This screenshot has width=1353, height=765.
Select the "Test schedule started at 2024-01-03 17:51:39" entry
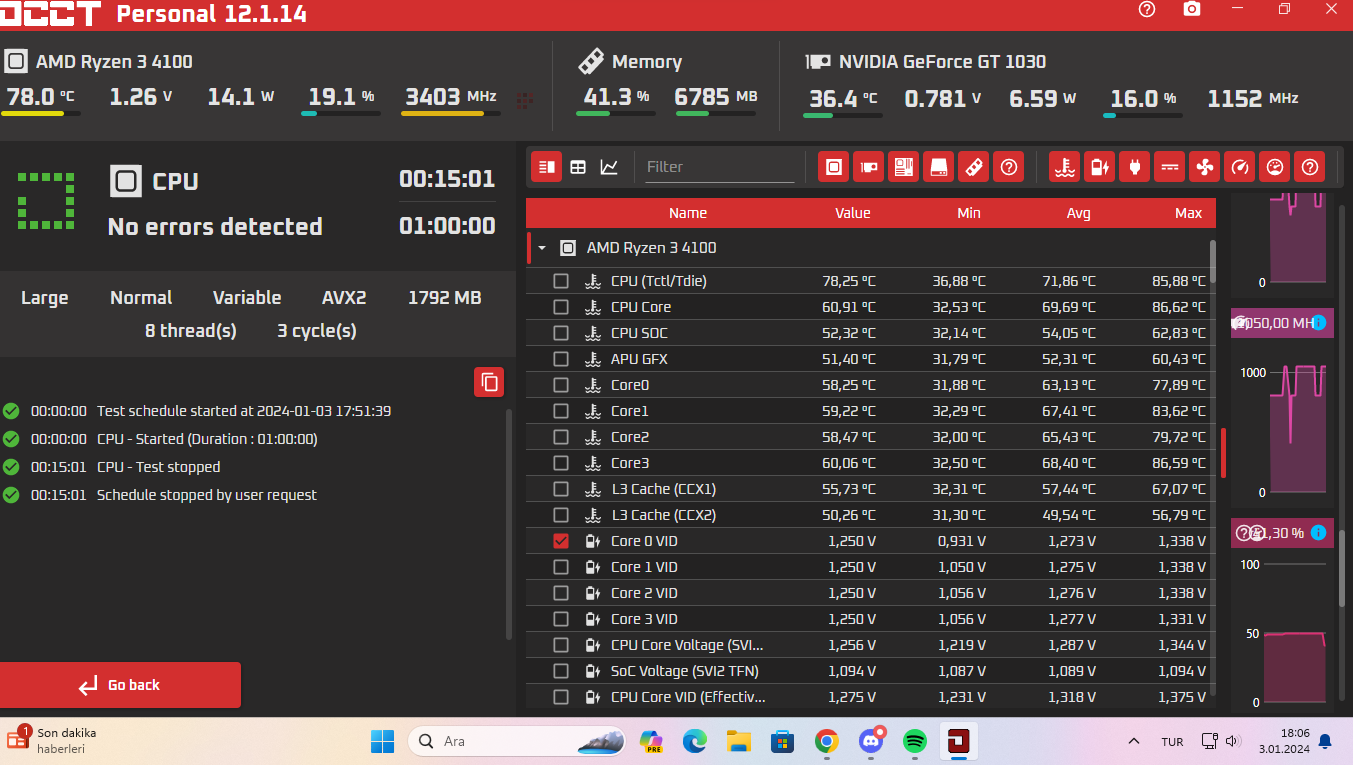(x=243, y=411)
